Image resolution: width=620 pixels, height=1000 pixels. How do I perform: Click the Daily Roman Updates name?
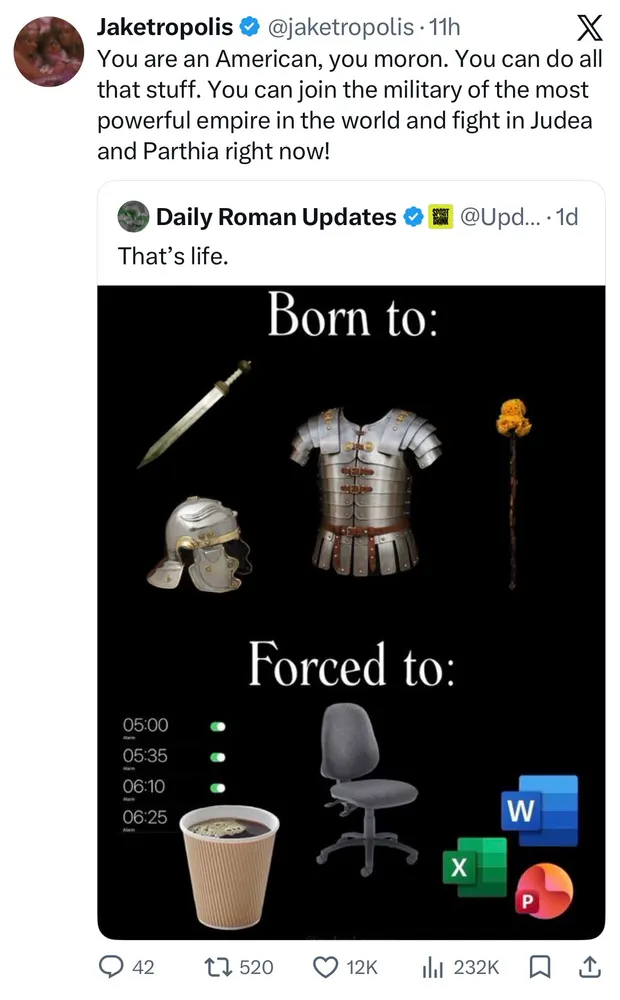276,216
